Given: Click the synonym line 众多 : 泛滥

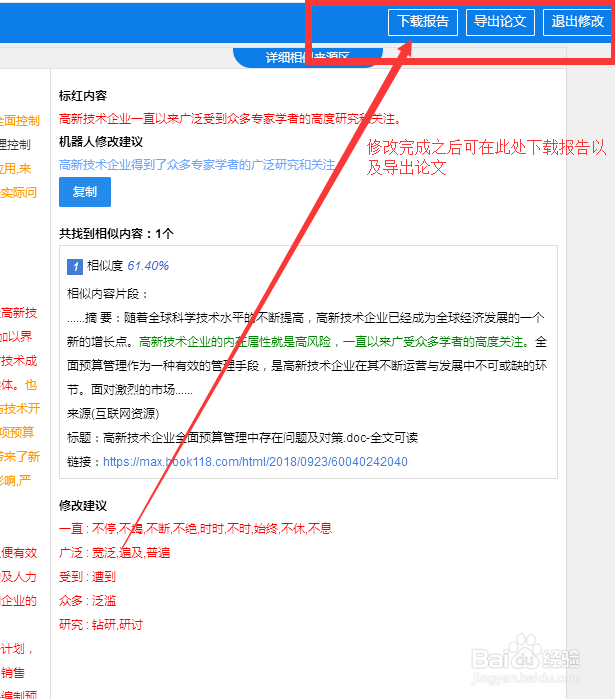Looking at the screenshot, I should (x=87, y=601).
